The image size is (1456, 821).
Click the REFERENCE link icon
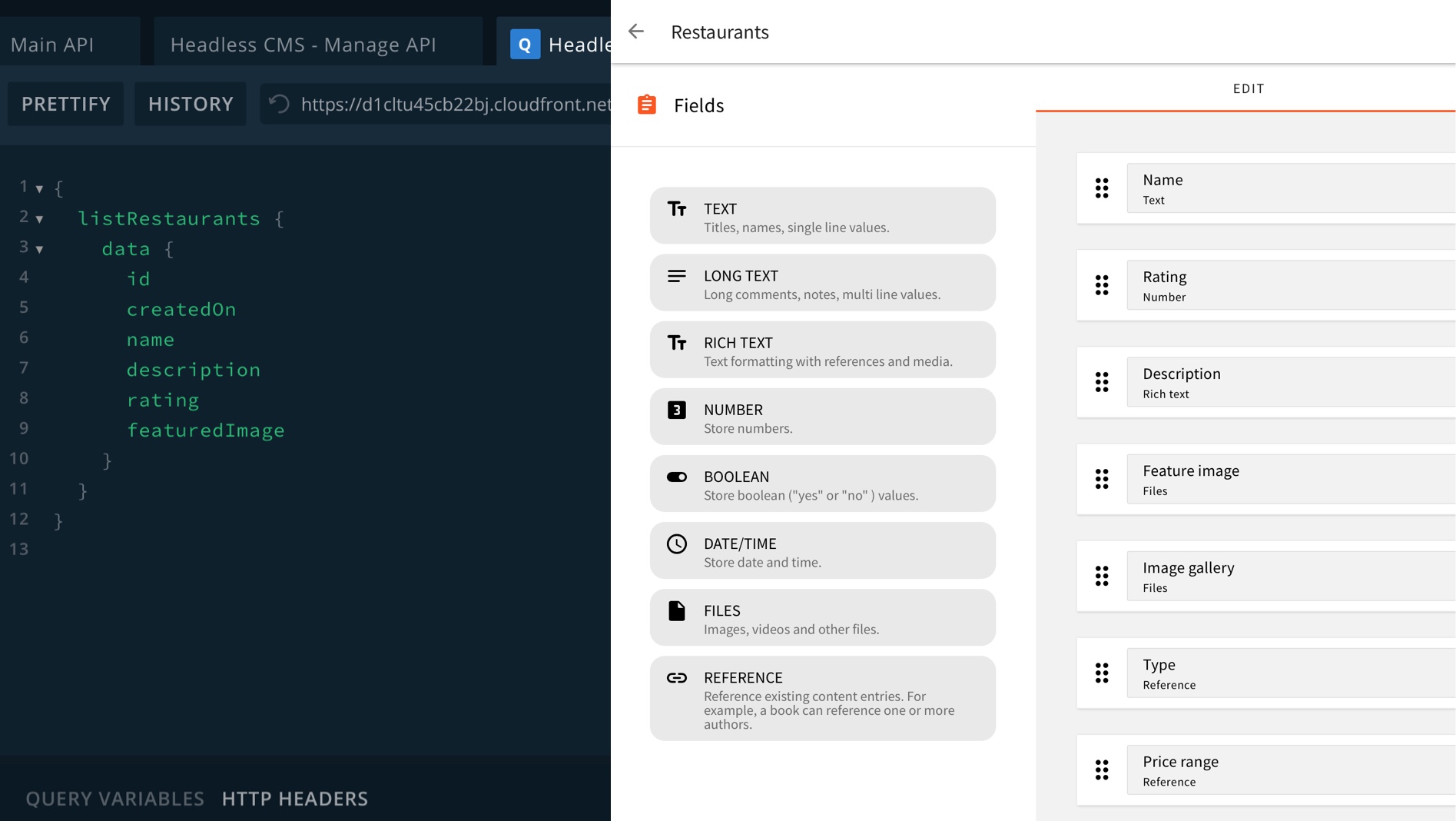677,678
